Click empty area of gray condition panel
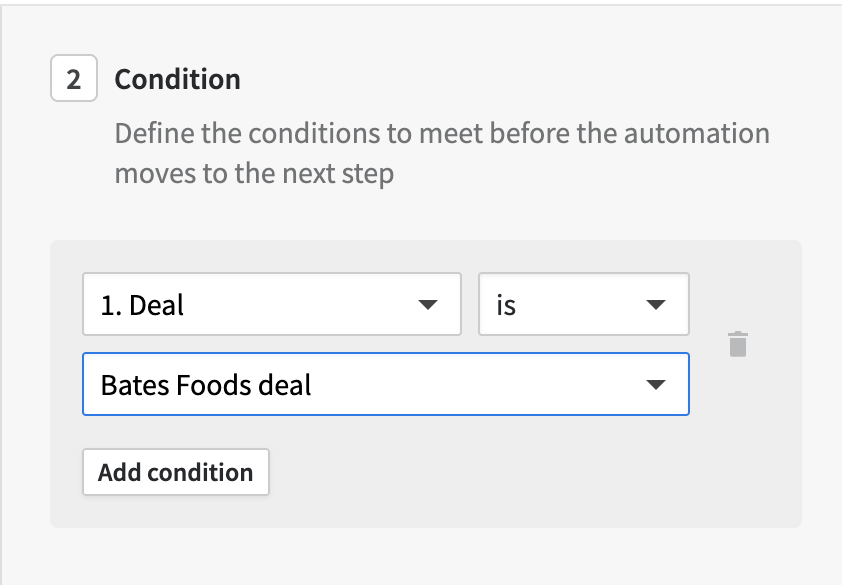 [537, 473]
